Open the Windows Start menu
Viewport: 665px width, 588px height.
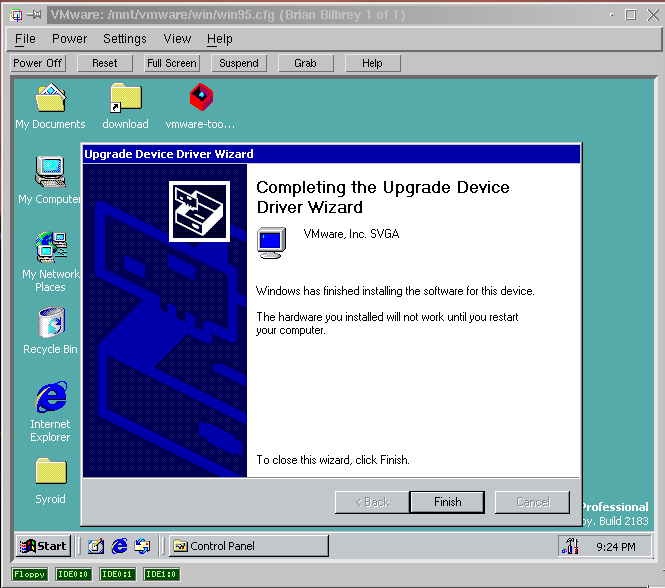pyautogui.click(x=43, y=546)
